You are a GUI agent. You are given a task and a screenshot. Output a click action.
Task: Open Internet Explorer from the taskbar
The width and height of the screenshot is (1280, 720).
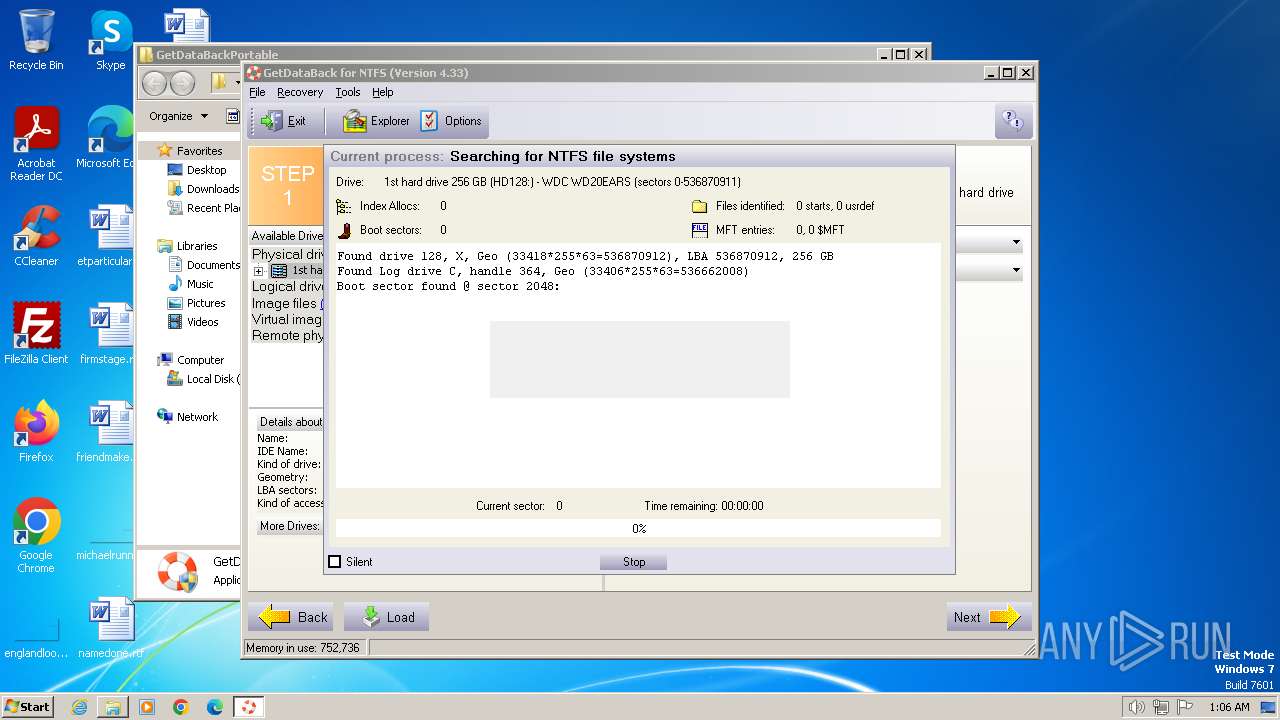[x=79, y=707]
